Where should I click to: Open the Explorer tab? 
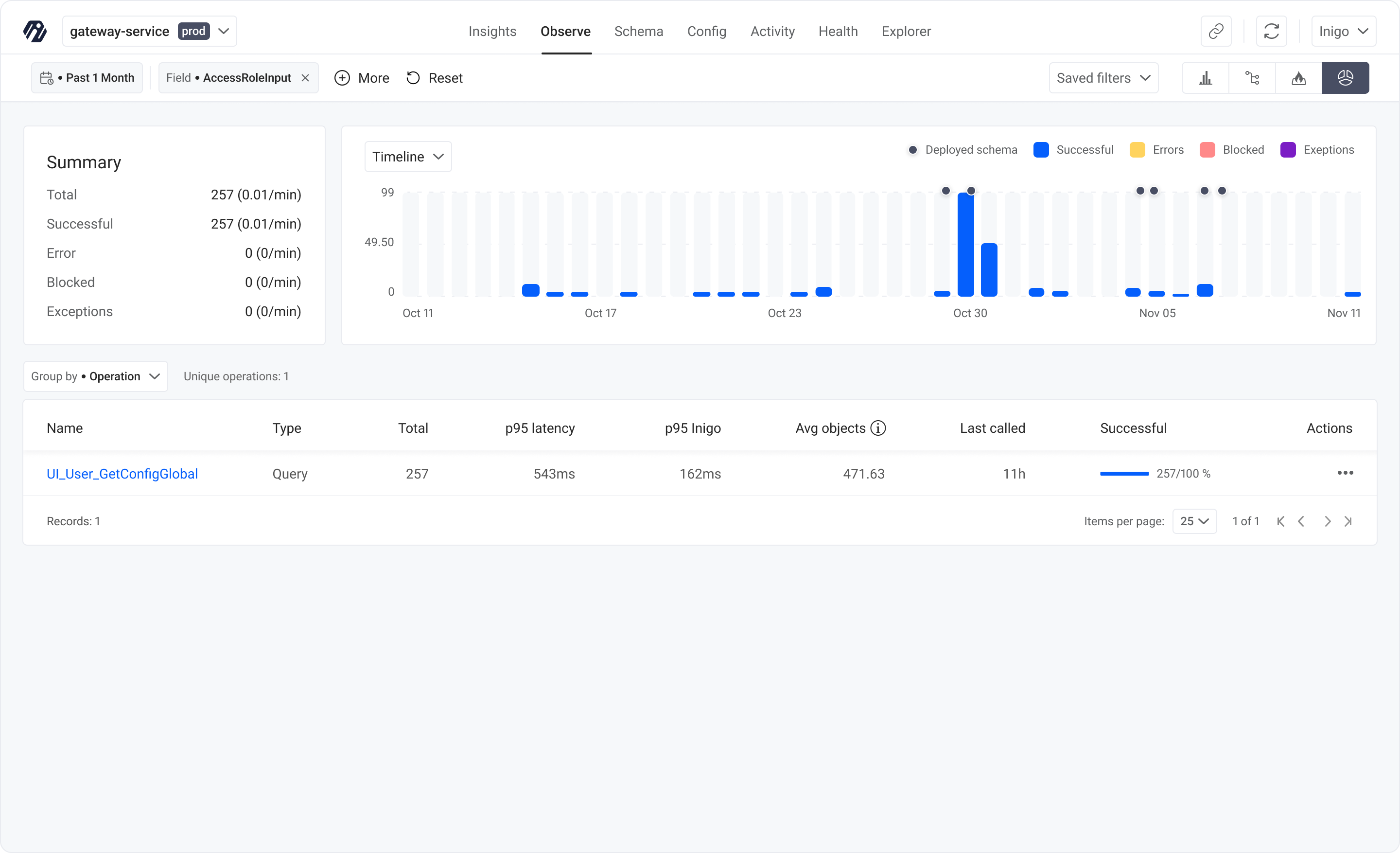pyautogui.click(x=906, y=31)
